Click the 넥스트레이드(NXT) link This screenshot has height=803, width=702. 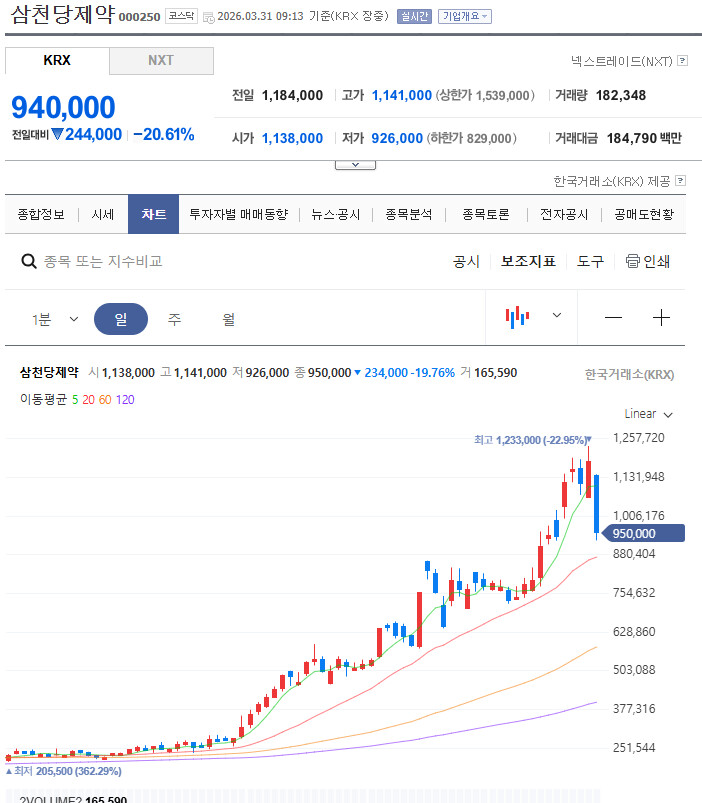(621, 61)
